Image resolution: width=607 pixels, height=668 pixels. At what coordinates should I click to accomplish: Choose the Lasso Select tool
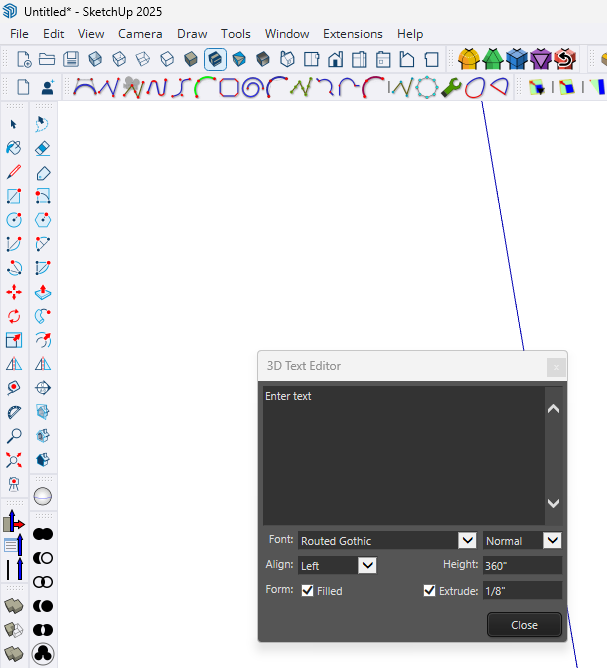(x=43, y=124)
